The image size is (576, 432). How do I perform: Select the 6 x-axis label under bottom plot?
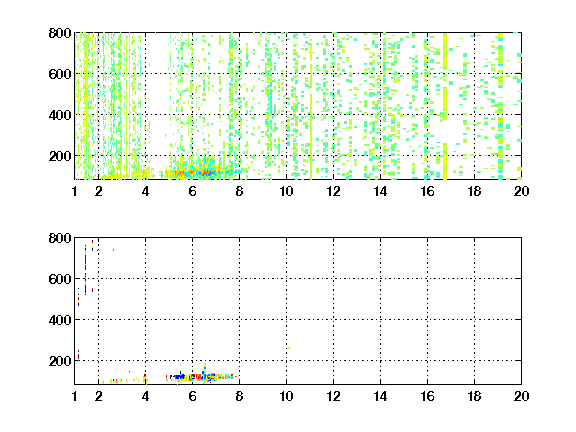pos(192,396)
